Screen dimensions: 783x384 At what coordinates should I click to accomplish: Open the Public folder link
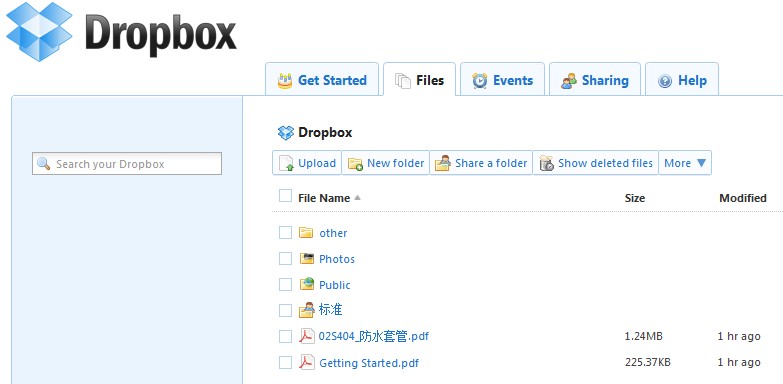click(x=335, y=285)
